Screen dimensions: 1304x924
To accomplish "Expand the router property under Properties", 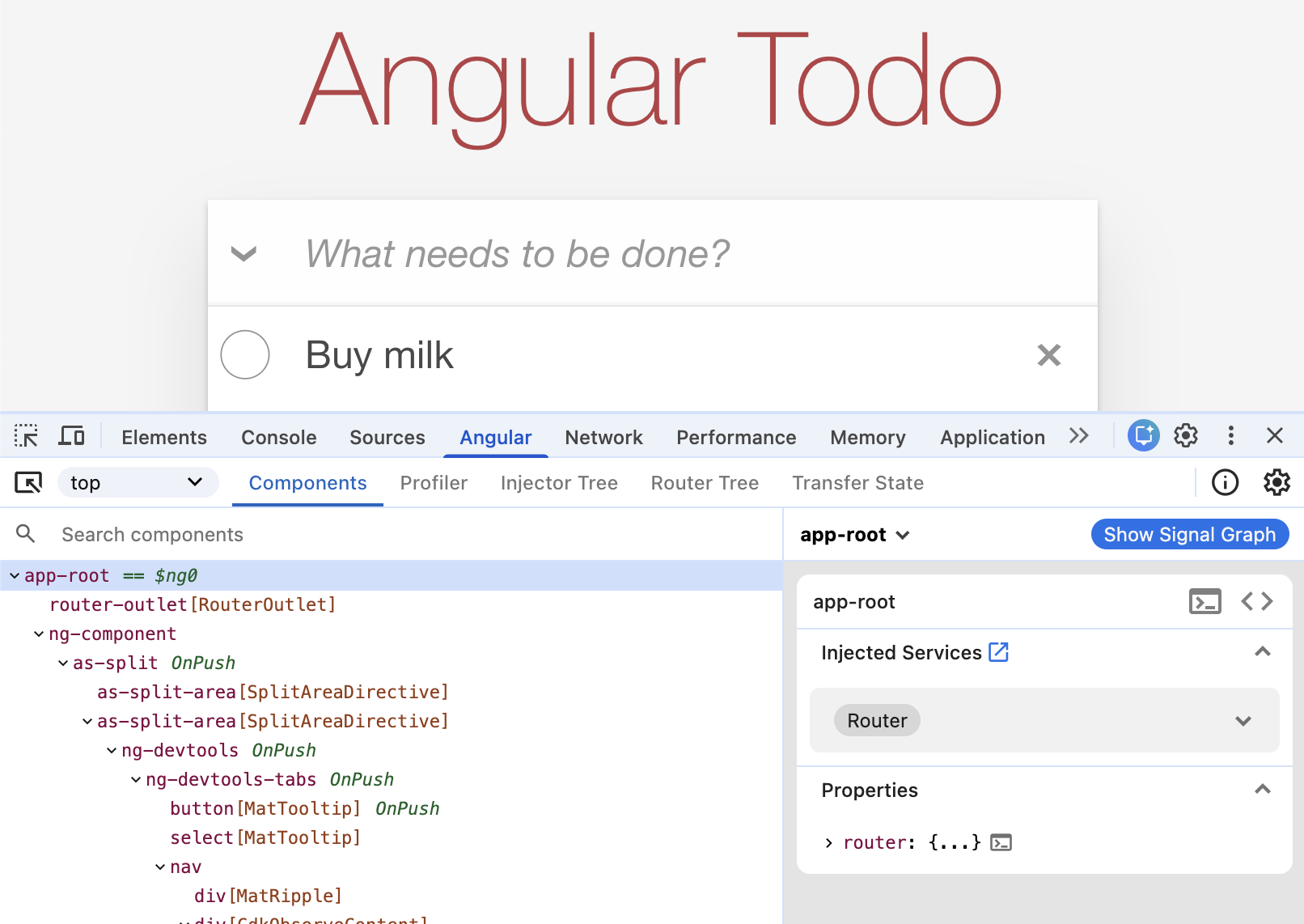I will [x=828, y=842].
